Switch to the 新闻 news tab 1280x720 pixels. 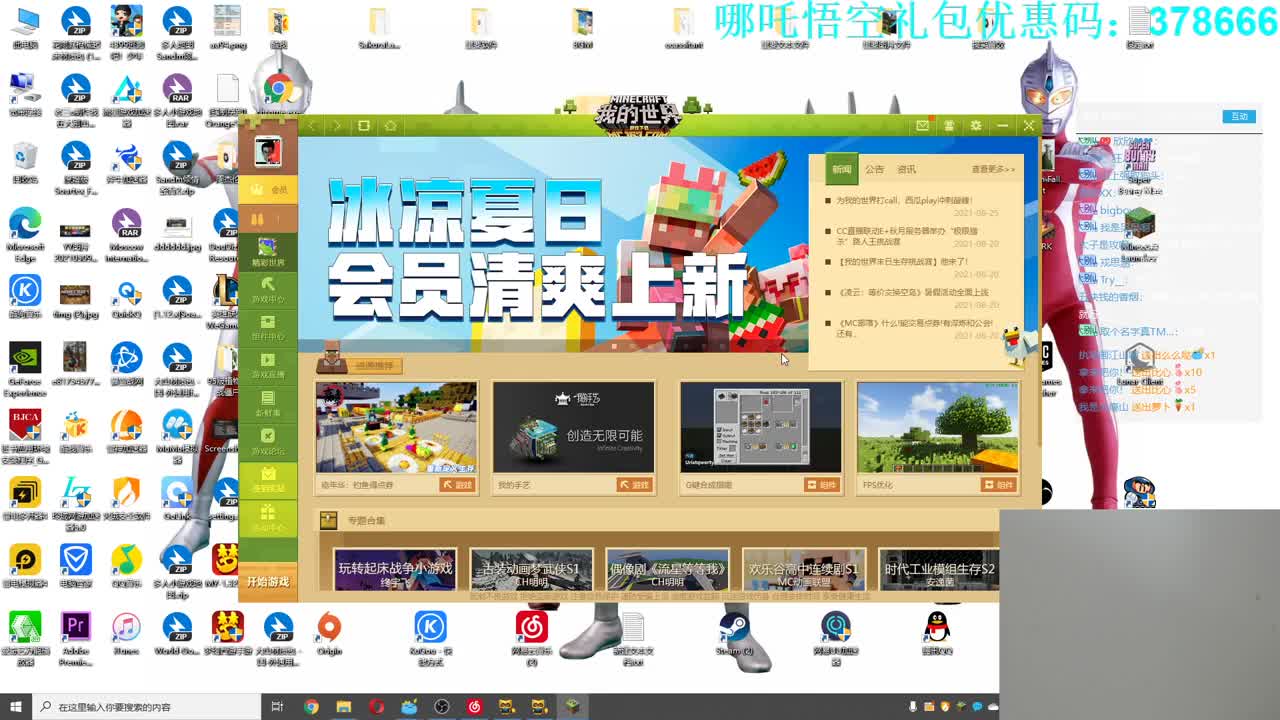(x=842, y=169)
